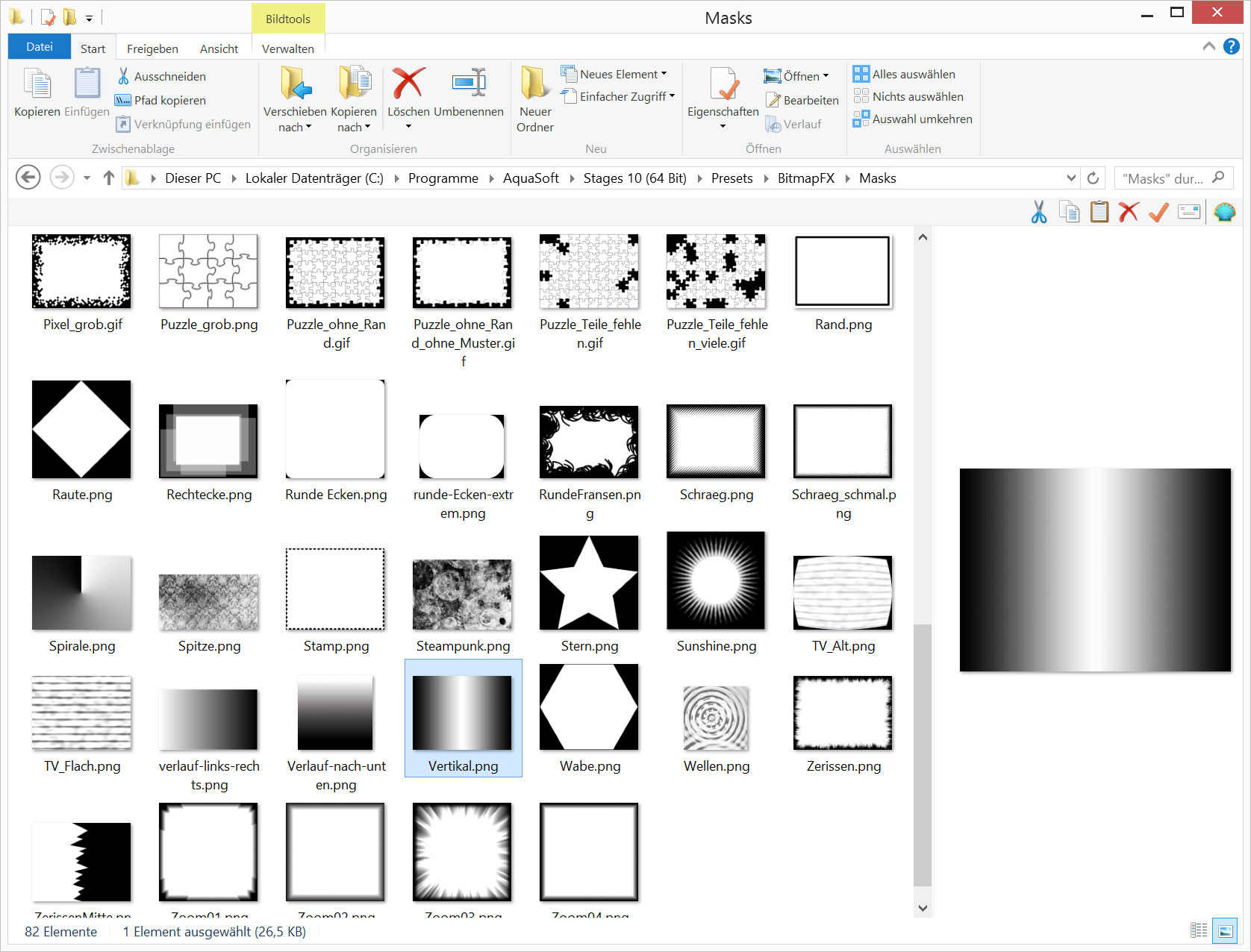Click the red Löschen delete icon

click(x=408, y=84)
